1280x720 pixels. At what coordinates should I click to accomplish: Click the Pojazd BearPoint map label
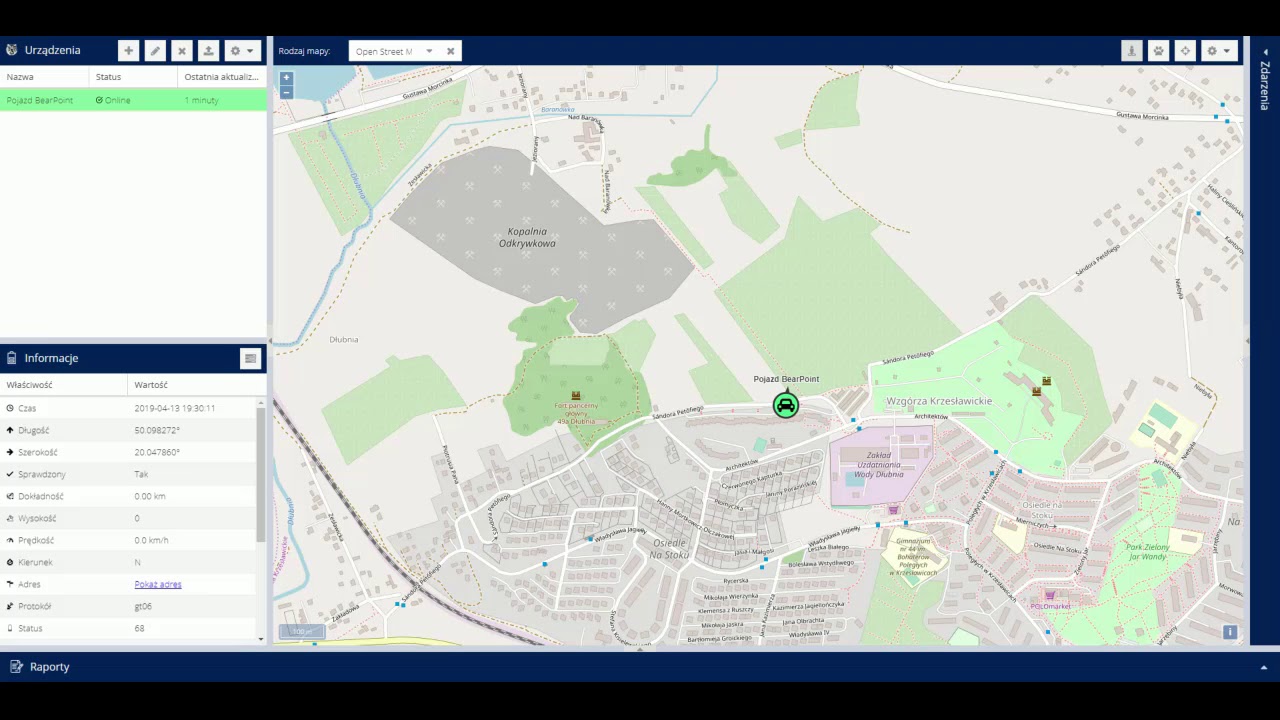786,379
